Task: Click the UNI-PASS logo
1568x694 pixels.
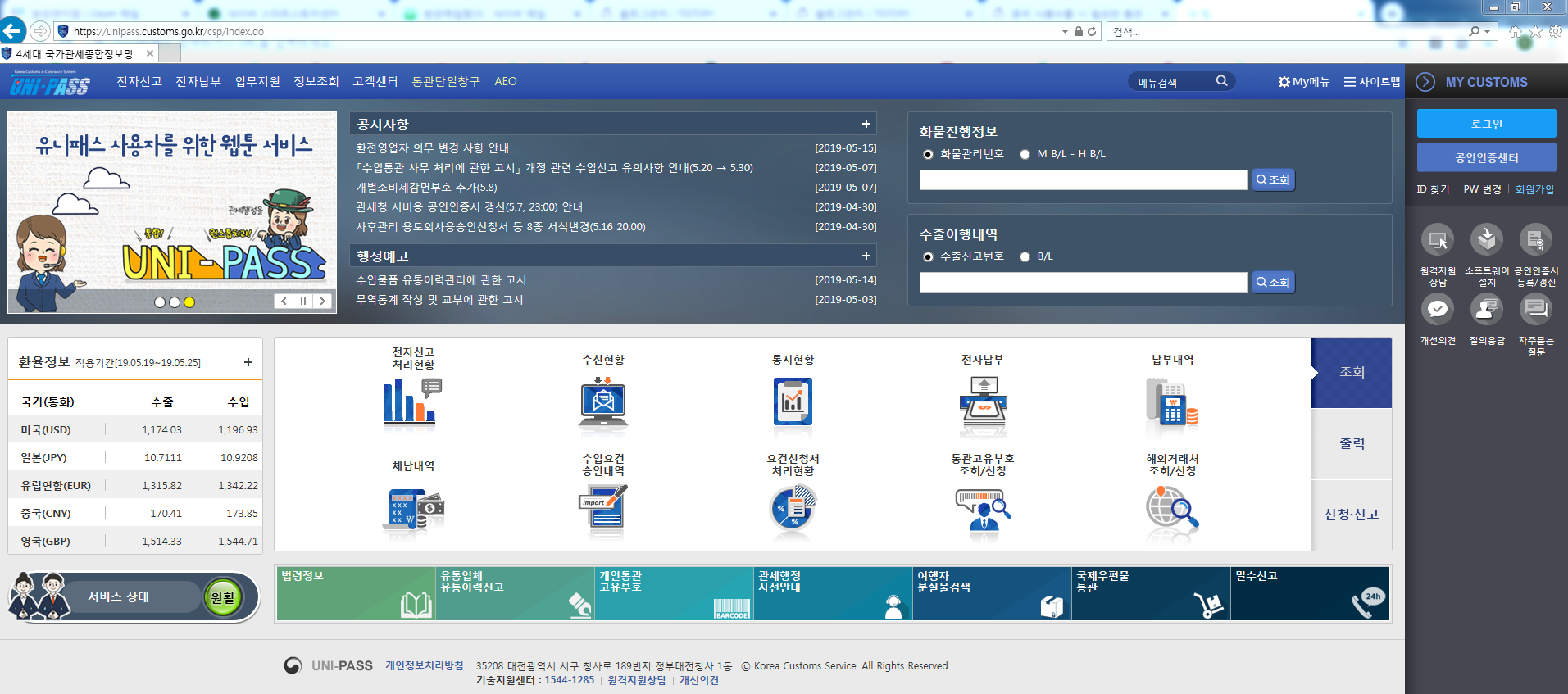Action: [50, 83]
